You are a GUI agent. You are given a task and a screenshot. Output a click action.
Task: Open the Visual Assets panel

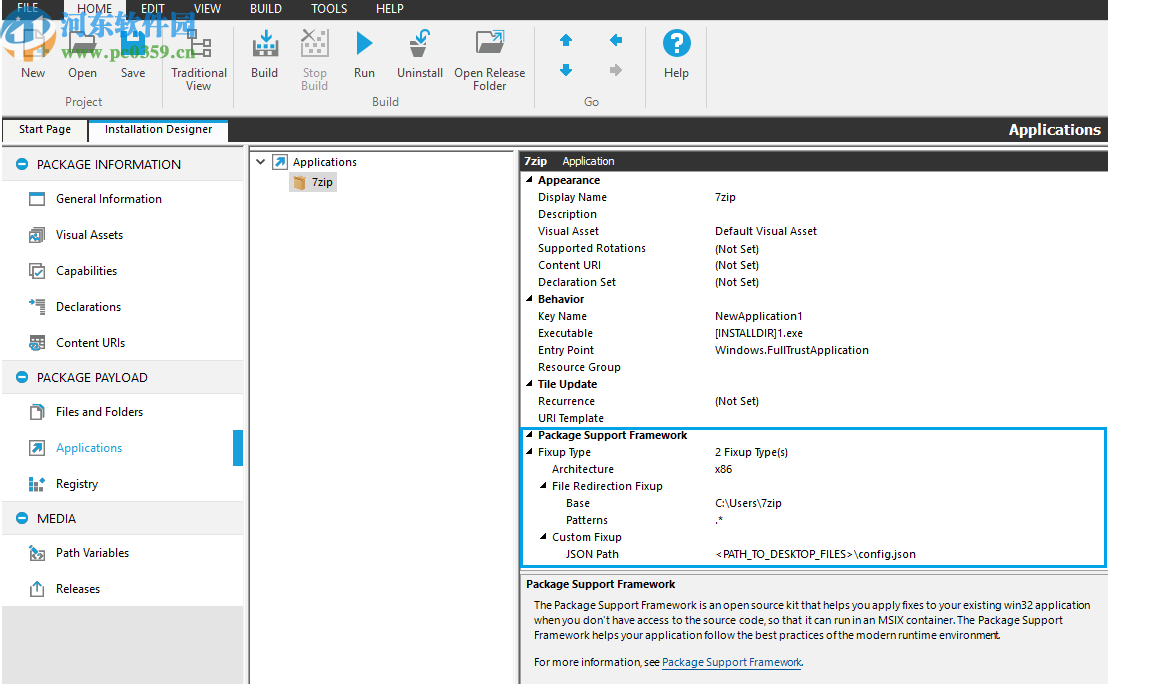pos(90,234)
